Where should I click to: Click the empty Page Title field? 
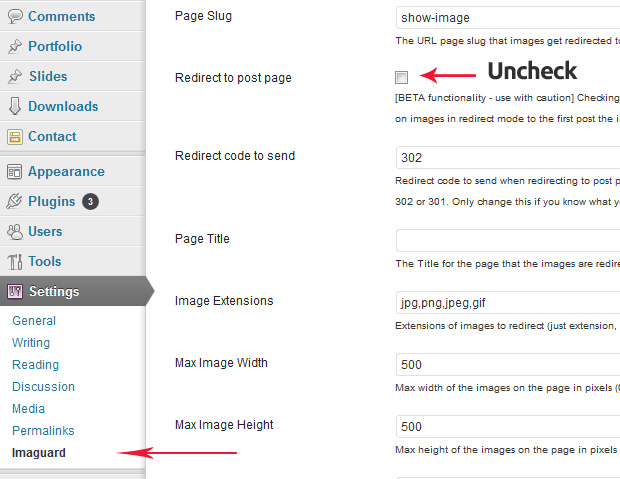[x=508, y=240]
